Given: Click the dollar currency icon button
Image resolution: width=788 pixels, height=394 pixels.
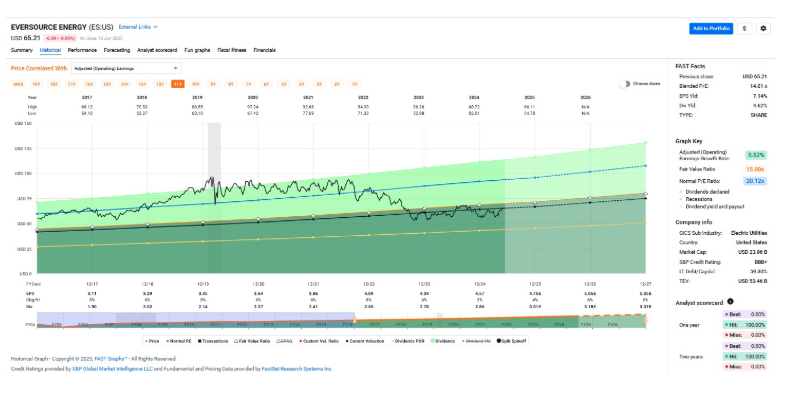Looking at the screenshot, I should (x=745, y=29).
